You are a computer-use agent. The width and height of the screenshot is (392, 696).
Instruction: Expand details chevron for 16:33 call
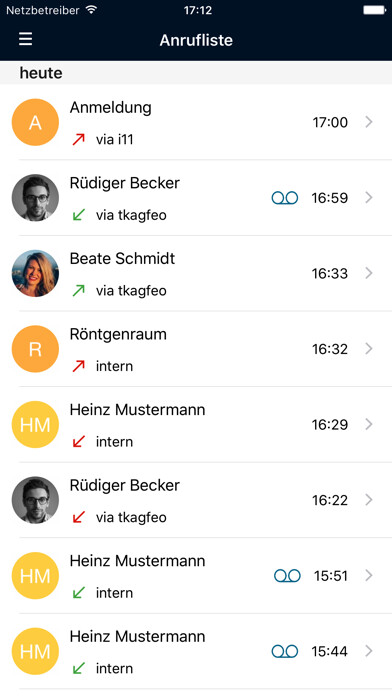(x=369, y=273)
